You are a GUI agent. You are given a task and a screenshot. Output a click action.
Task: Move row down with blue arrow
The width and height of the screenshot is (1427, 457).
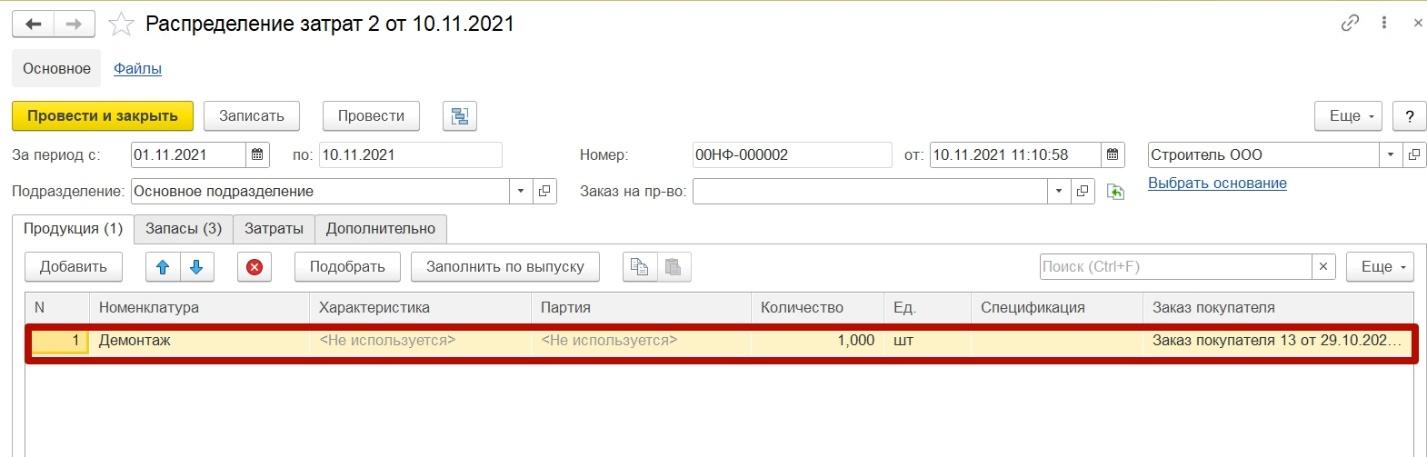196,267
